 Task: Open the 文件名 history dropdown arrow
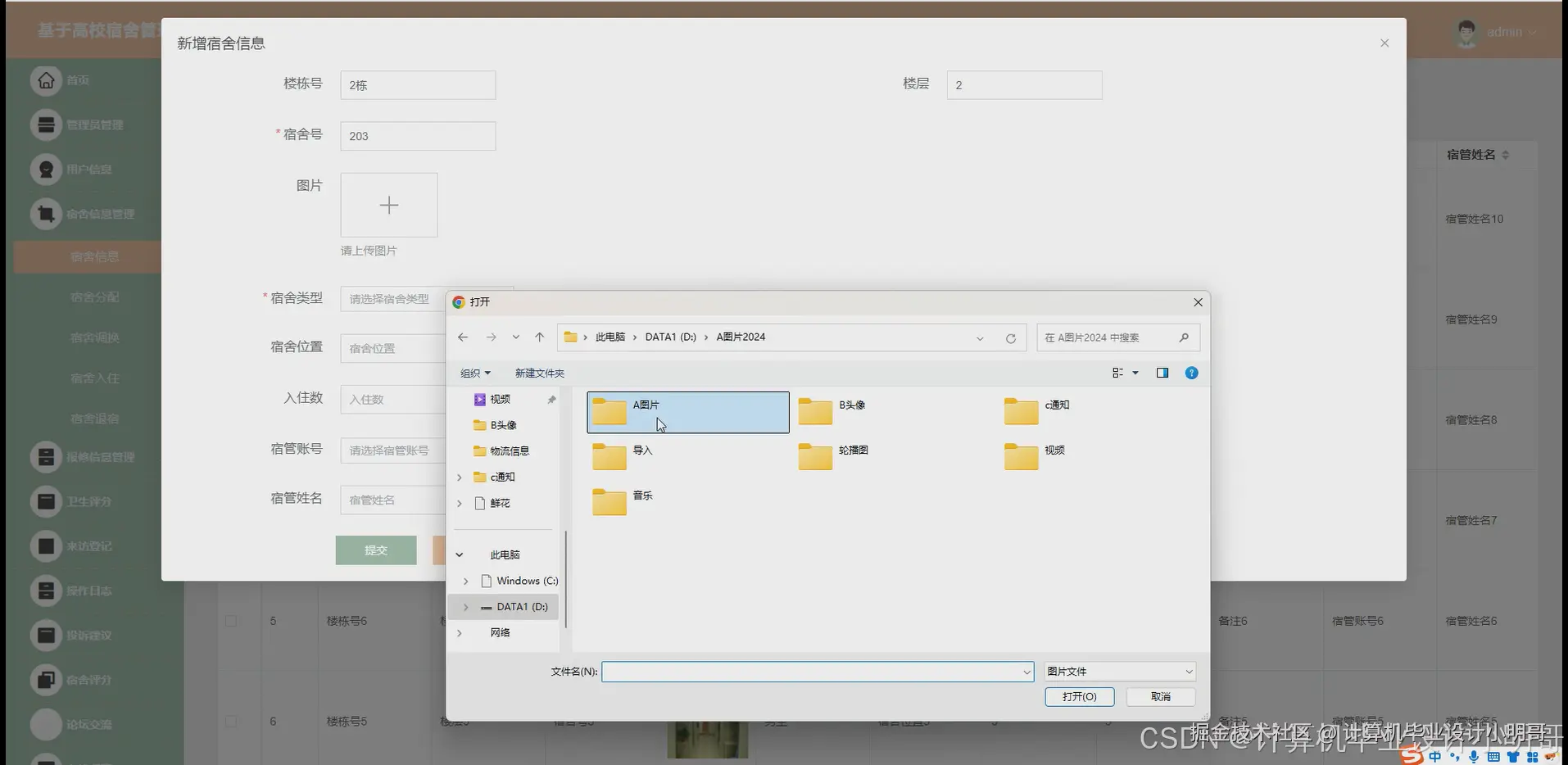pos(1026,672)
